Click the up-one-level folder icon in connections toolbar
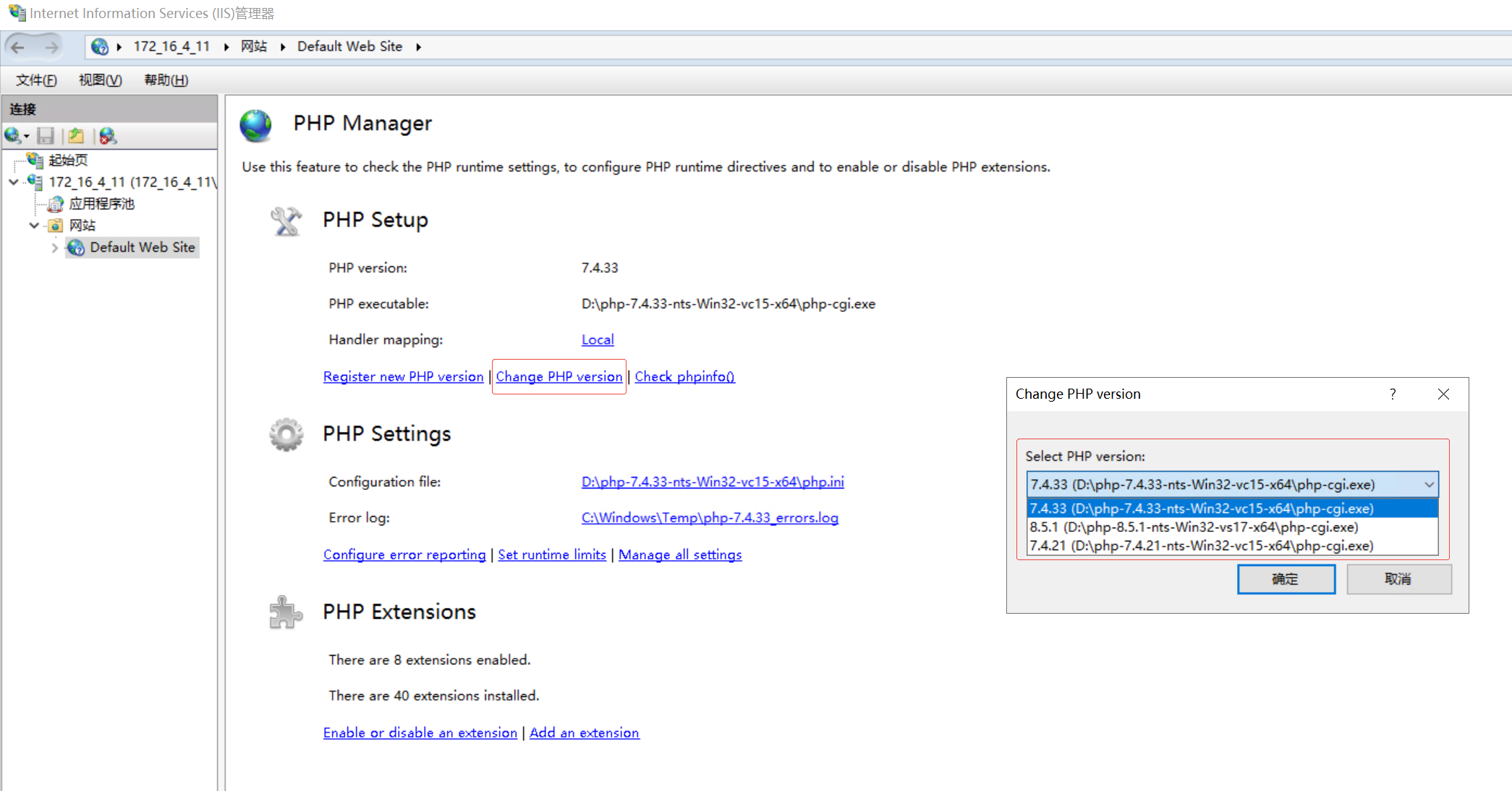The image size is (1512, 791). (x=76, y=135)
